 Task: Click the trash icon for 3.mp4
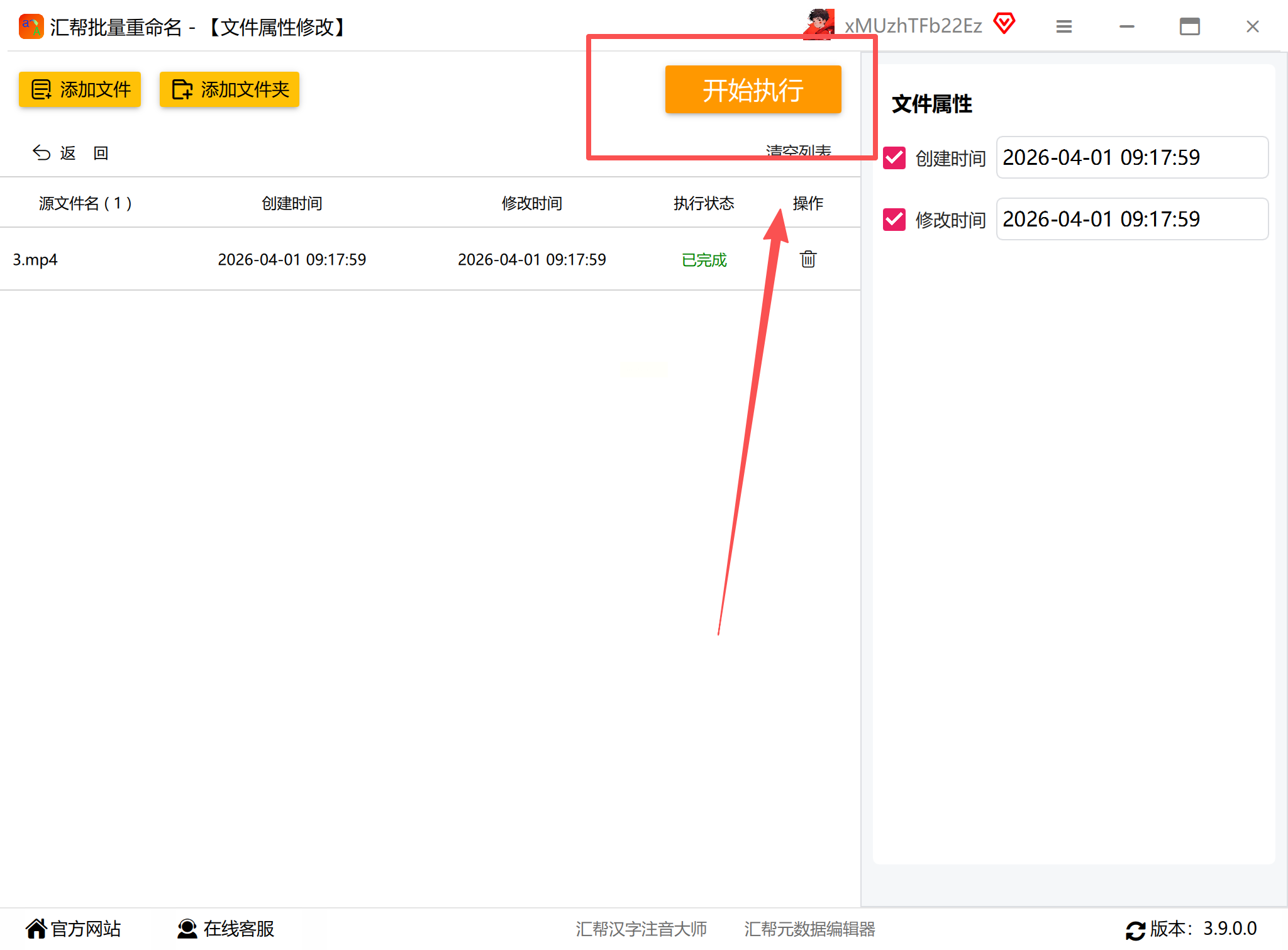(x=808, y=259)
